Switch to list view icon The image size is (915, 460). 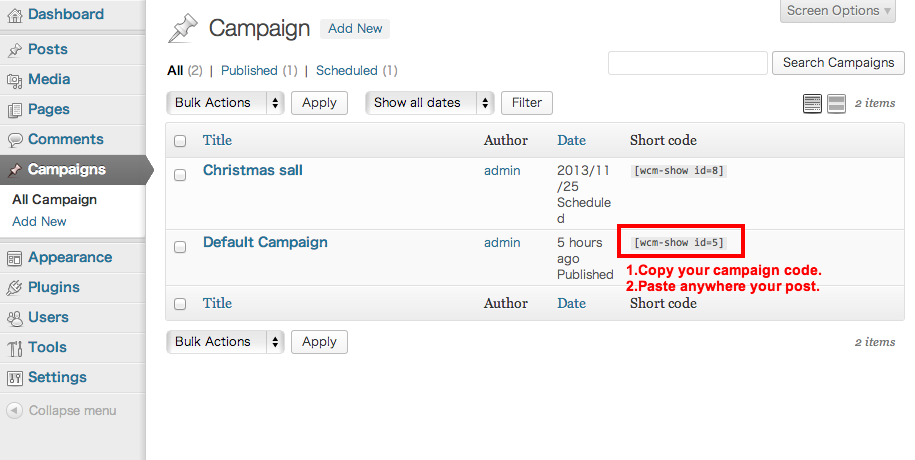[813, 103]
